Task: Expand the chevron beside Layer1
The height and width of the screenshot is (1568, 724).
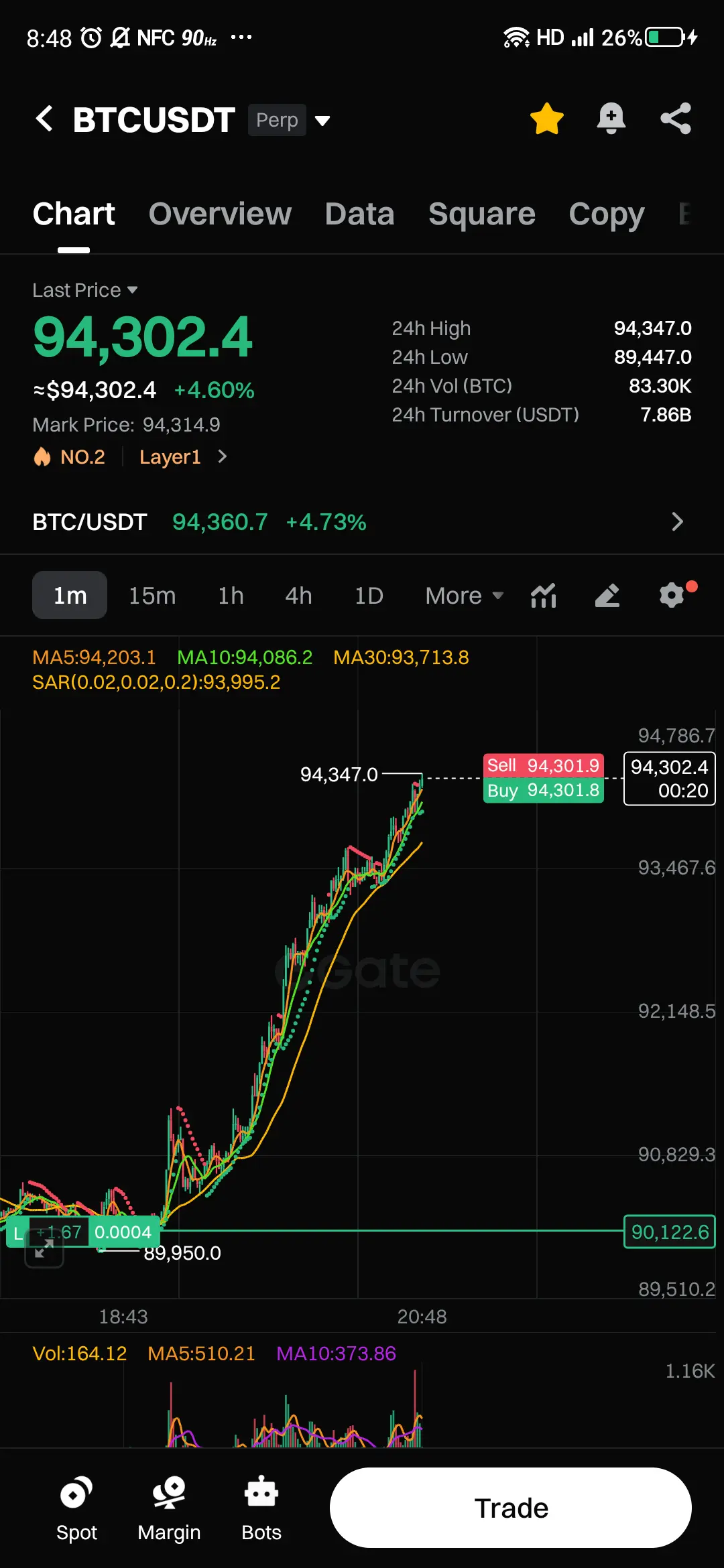Action: [223, 456]
